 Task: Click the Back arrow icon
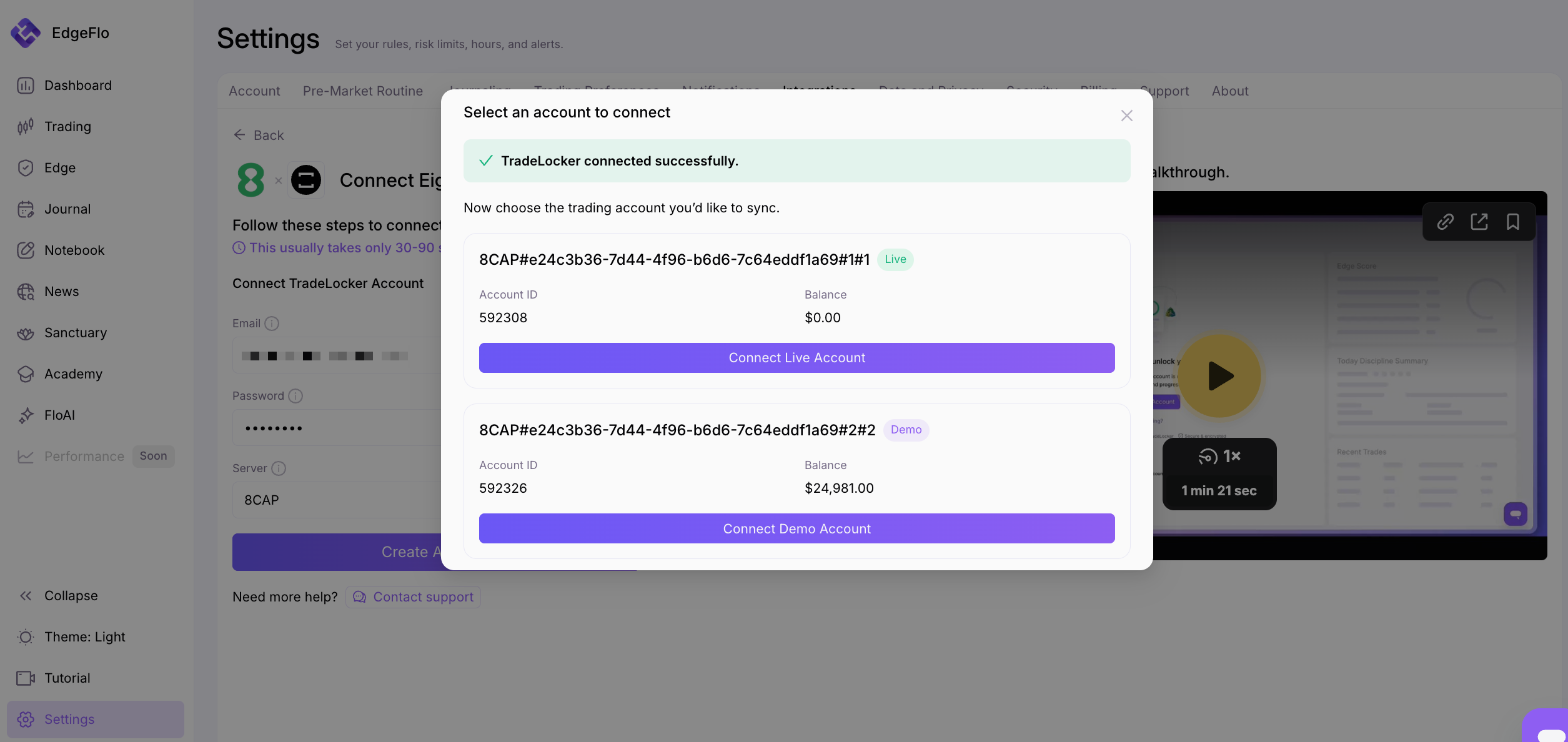pyautogui.click(x=239, y=135)
